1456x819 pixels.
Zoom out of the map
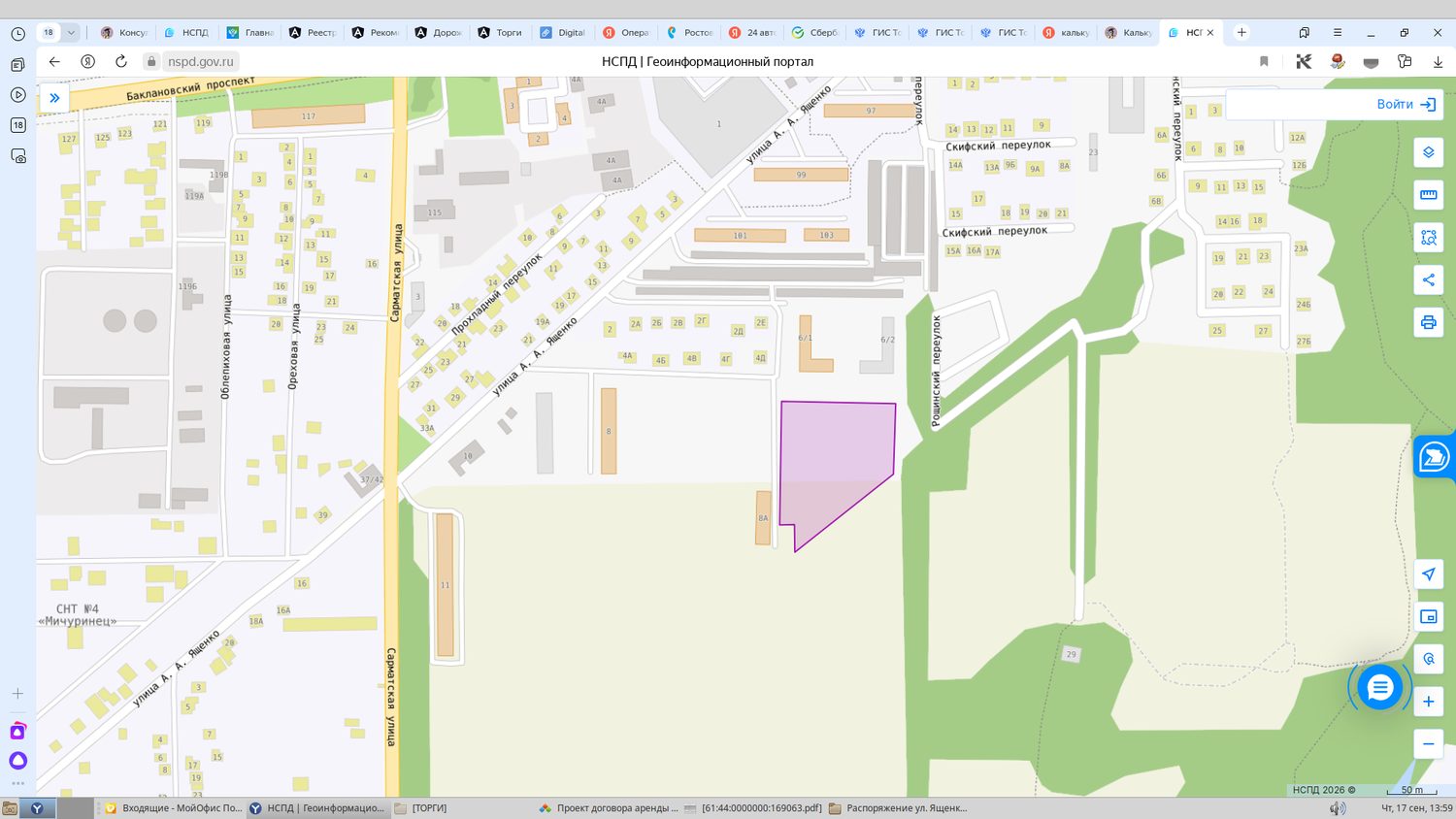pos(1428,744)
